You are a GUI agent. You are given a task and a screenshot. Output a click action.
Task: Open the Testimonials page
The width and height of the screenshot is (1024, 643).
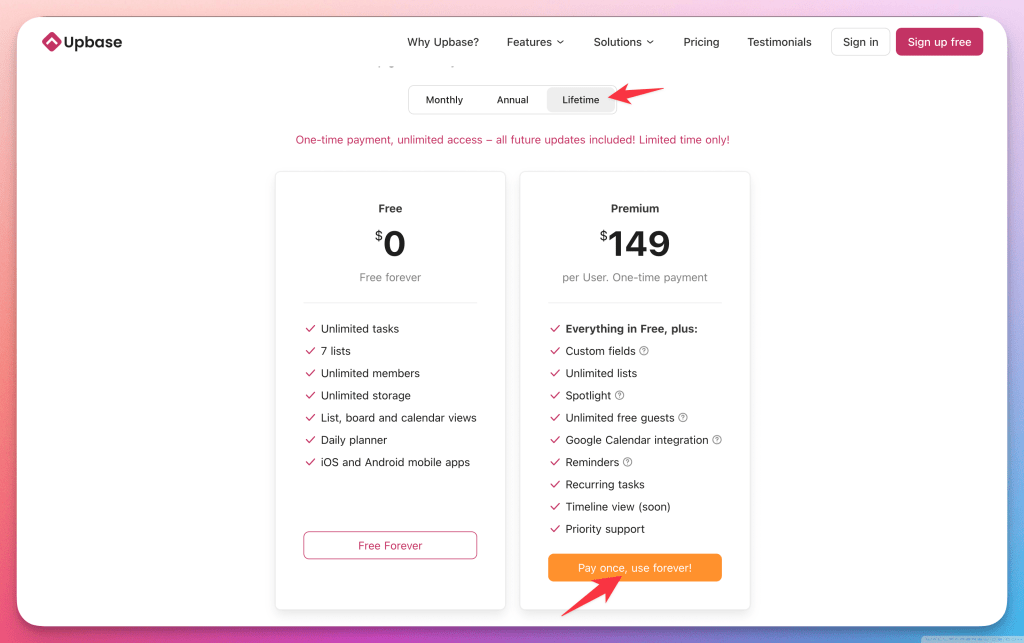(779, 42)
